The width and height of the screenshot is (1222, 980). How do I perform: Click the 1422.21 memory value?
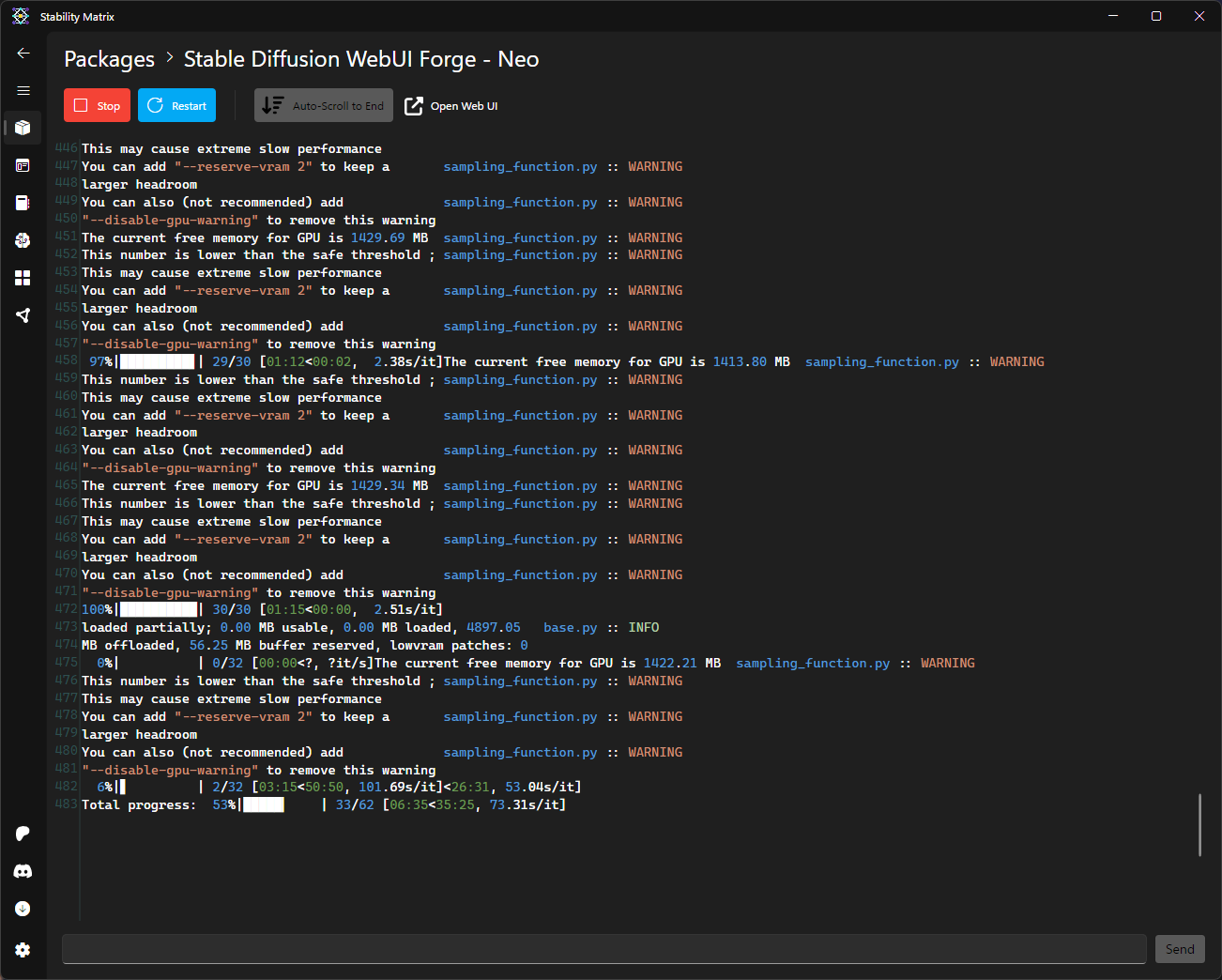point(670,663)
